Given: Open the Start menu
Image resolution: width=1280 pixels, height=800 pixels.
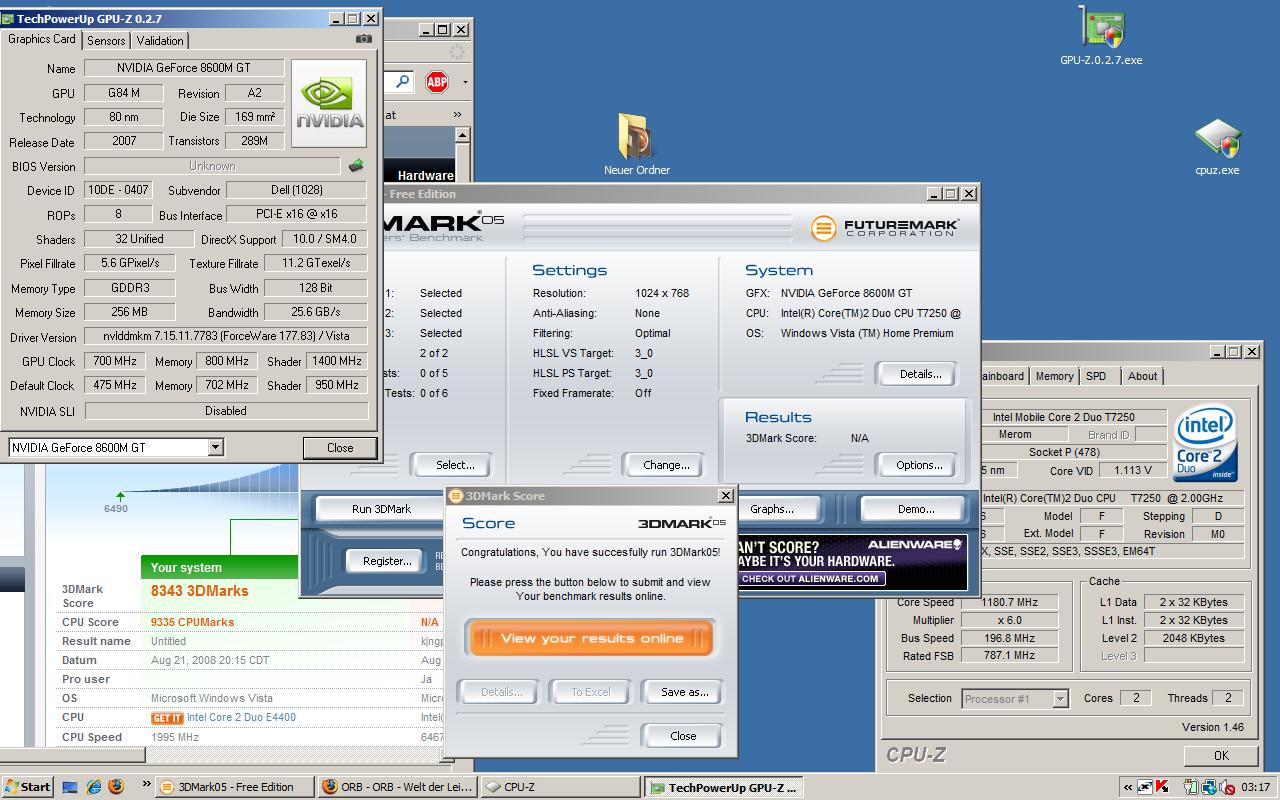Looking at the screenshot, I should [27, 786].
